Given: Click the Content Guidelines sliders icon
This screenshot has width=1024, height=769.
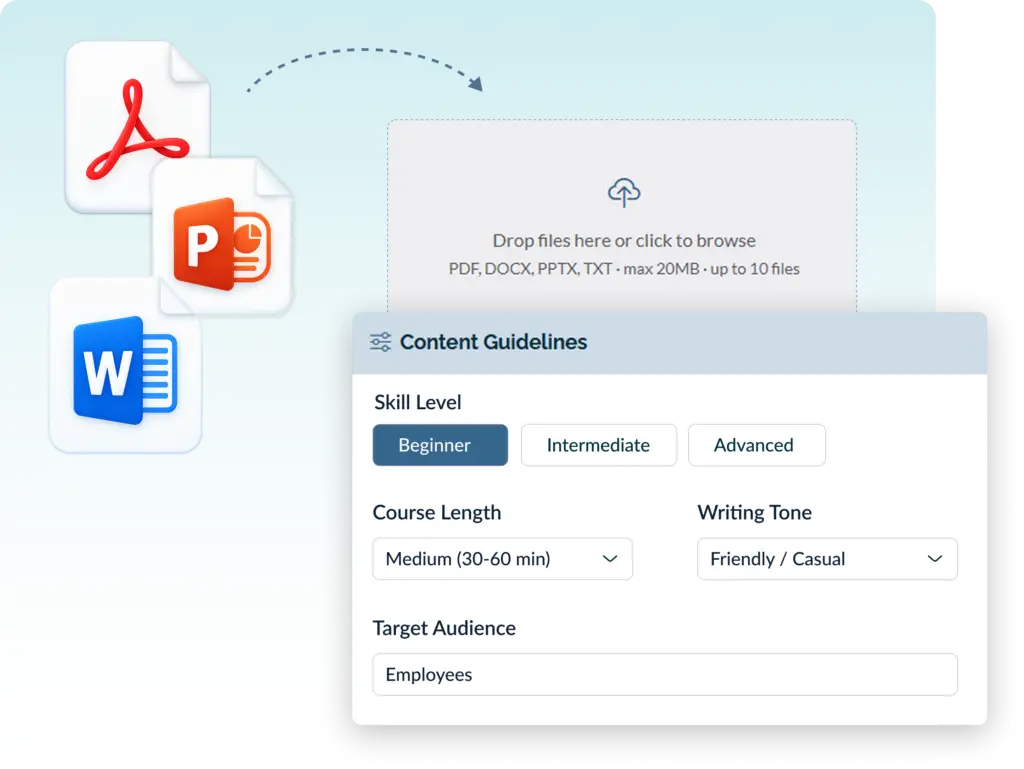Looking at the screenshot, I should tap(381, 342).
